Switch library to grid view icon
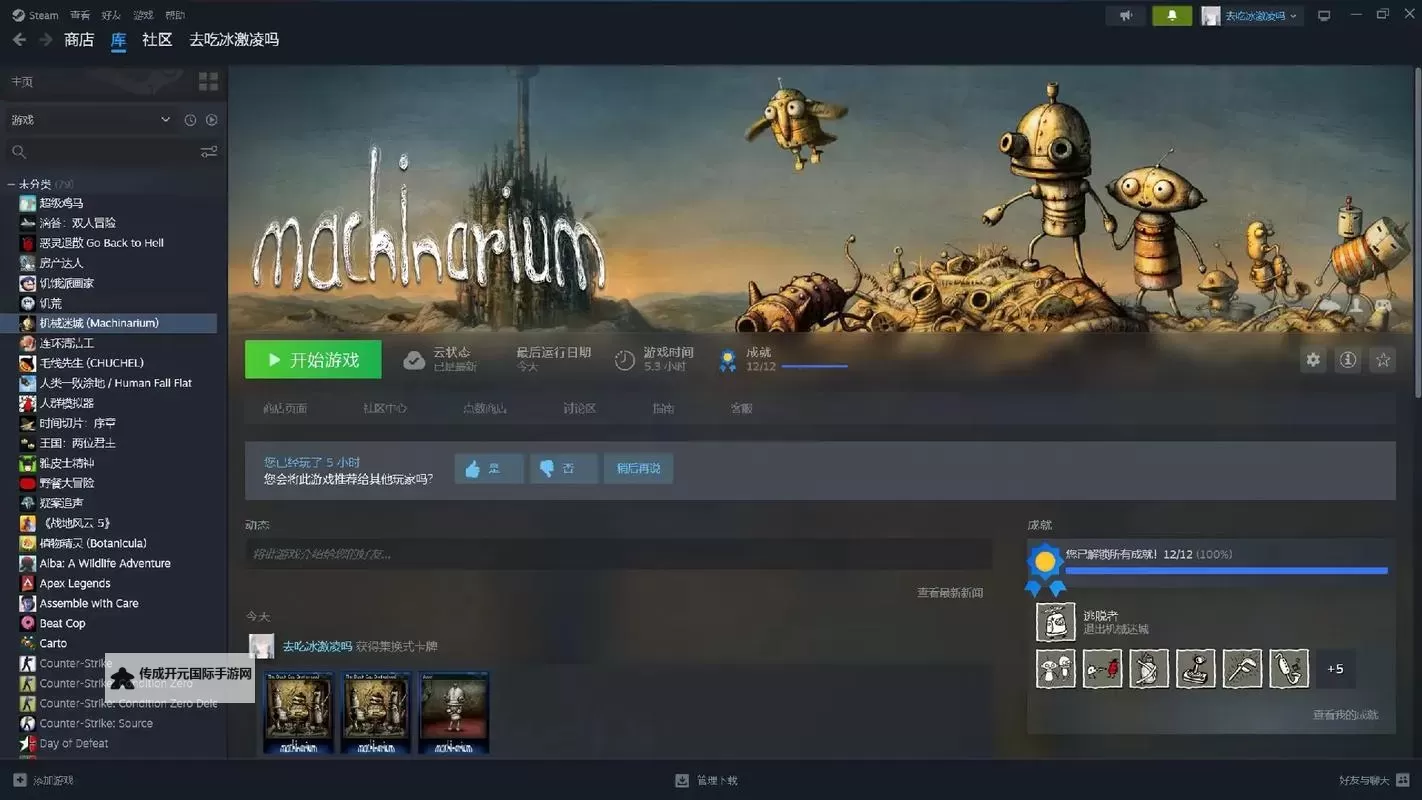This screenshot has height=800, width=1422. 208,81
